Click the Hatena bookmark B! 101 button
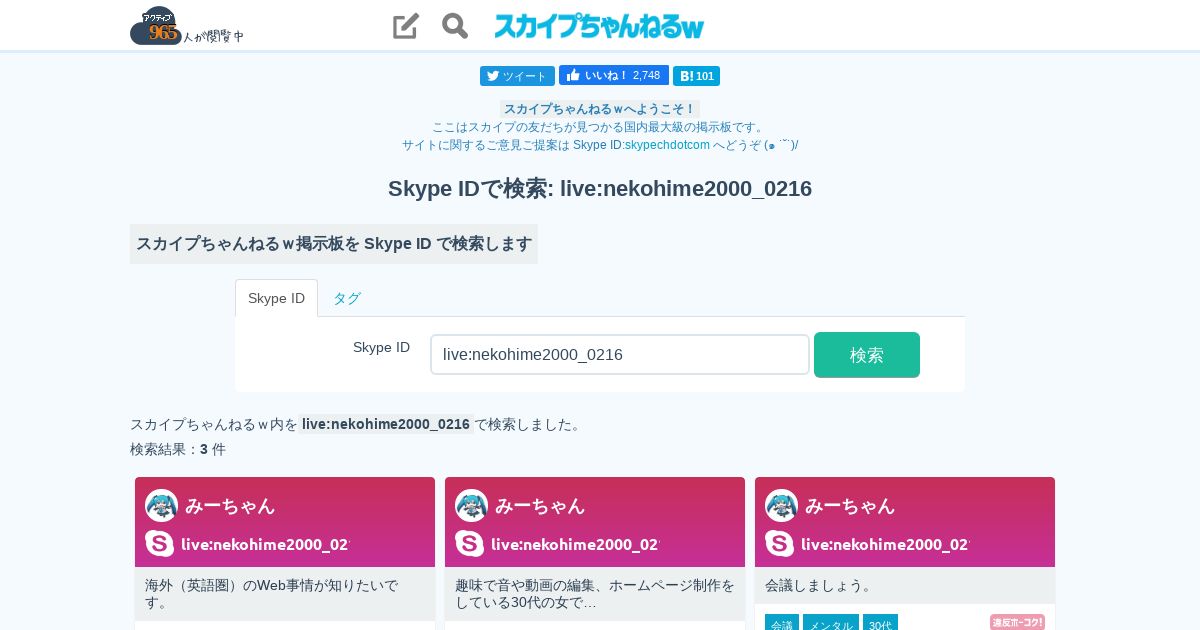The width and height of the screenshot is (1200, 630). pyautogui.click(x=696, y=76)
